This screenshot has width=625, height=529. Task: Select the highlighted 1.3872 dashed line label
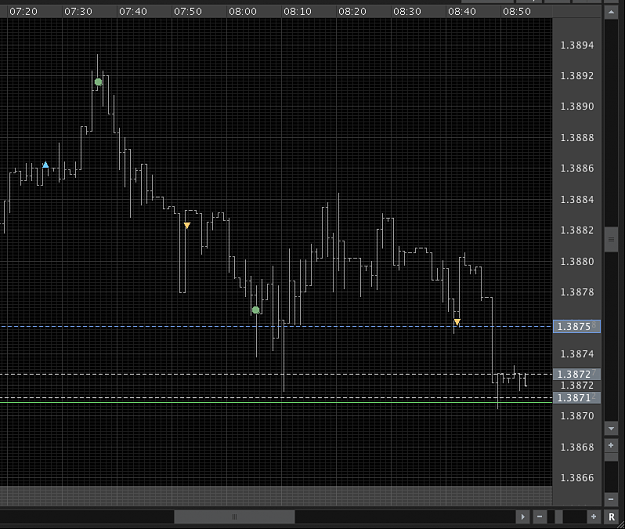click(x=577, y=374)
